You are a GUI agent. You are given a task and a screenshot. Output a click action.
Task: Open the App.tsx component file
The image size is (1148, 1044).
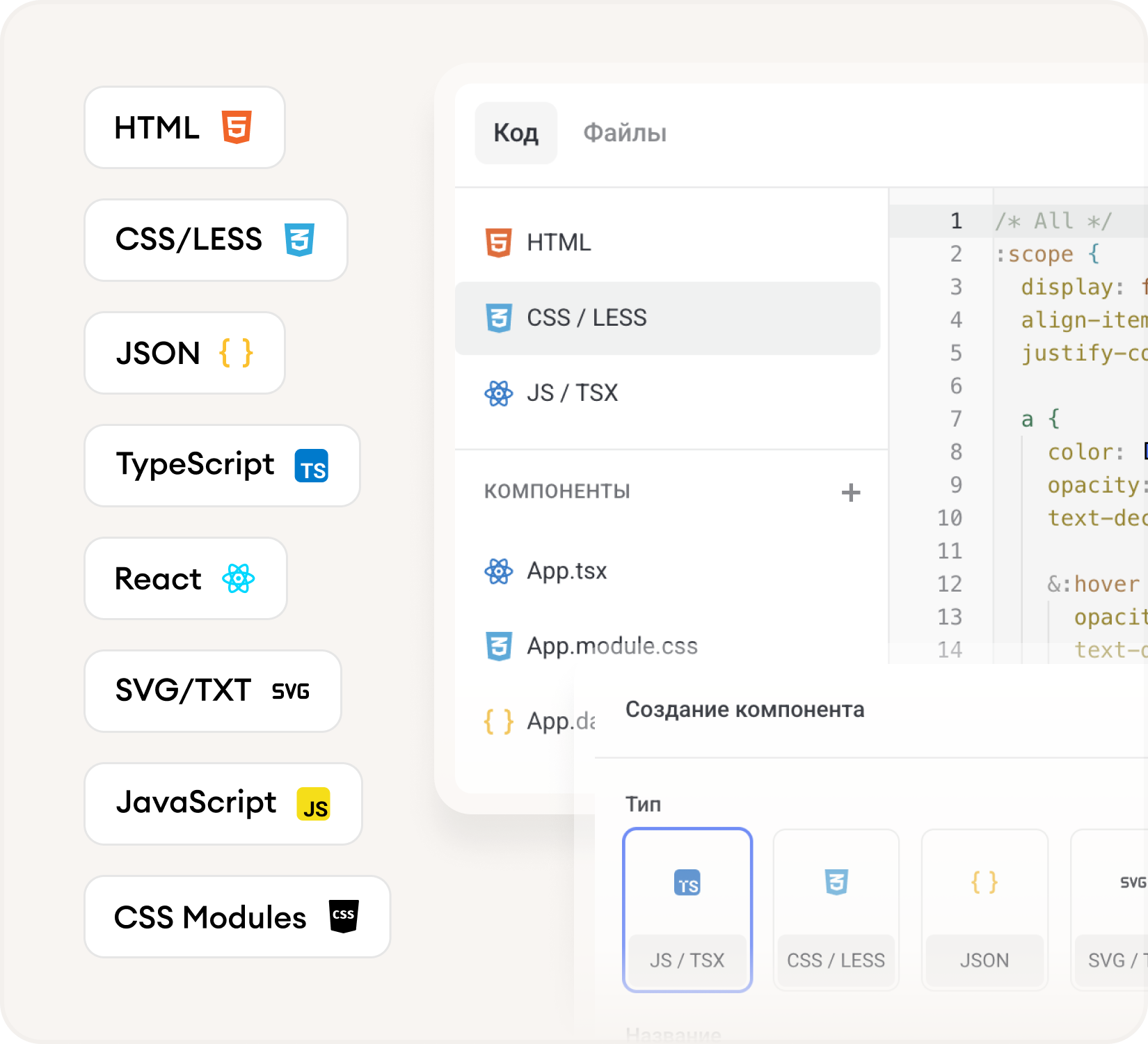(x=668, y=571)
